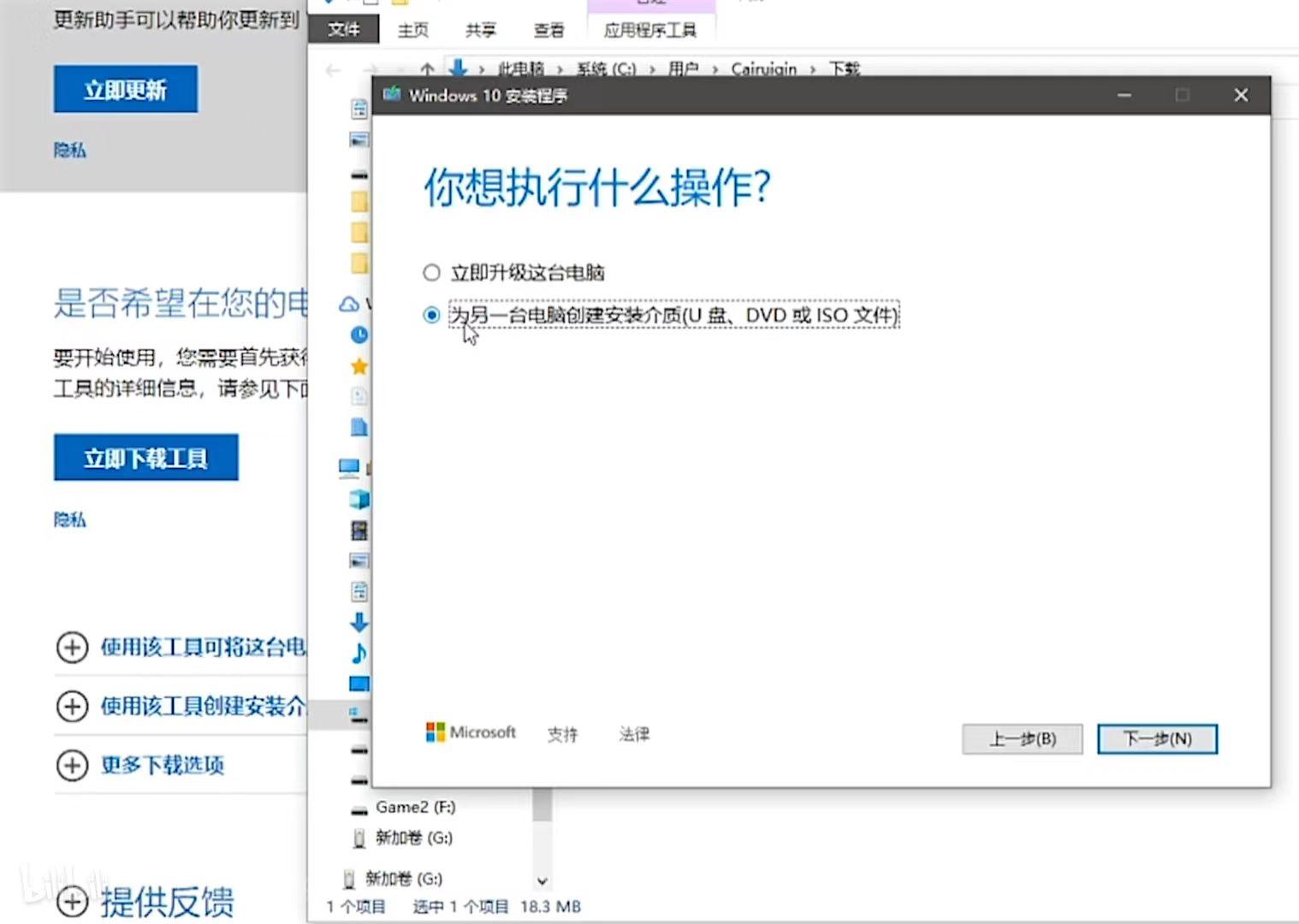
Task: Click the 立即更新 button on the web page
Action: pyautogui.click(x=126, y=89)
